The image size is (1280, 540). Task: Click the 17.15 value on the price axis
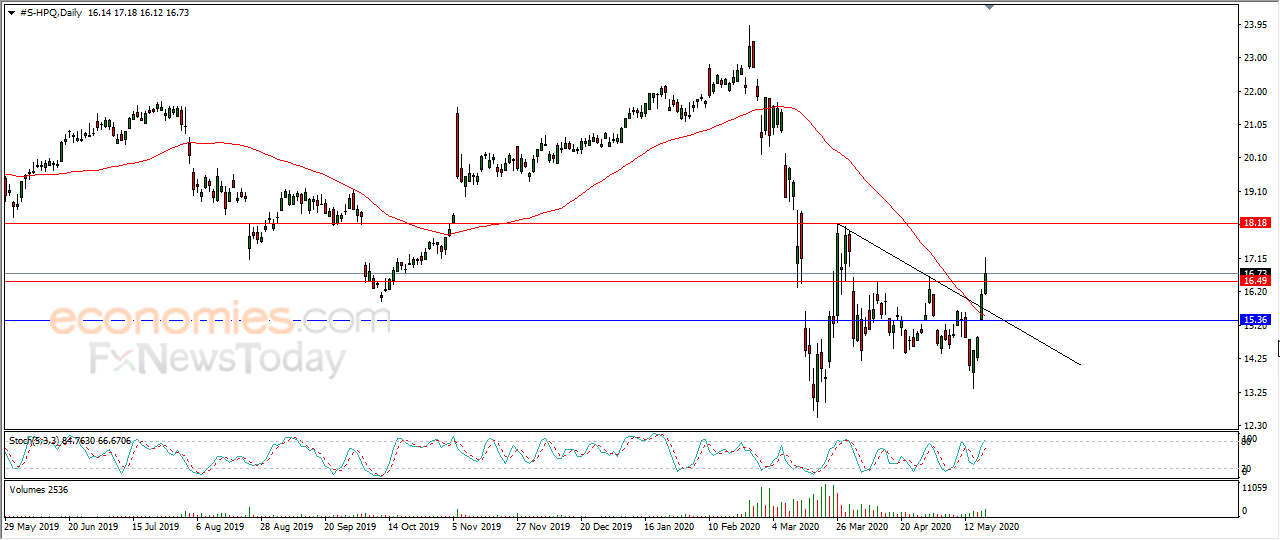[x=1255, y=259]
